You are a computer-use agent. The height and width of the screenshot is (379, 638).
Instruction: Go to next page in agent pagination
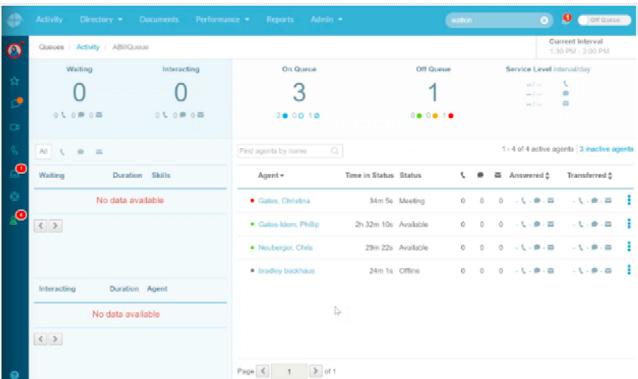315,371
